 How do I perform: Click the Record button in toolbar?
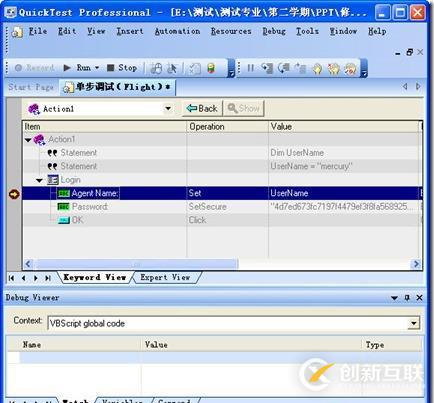coord(35,68)
